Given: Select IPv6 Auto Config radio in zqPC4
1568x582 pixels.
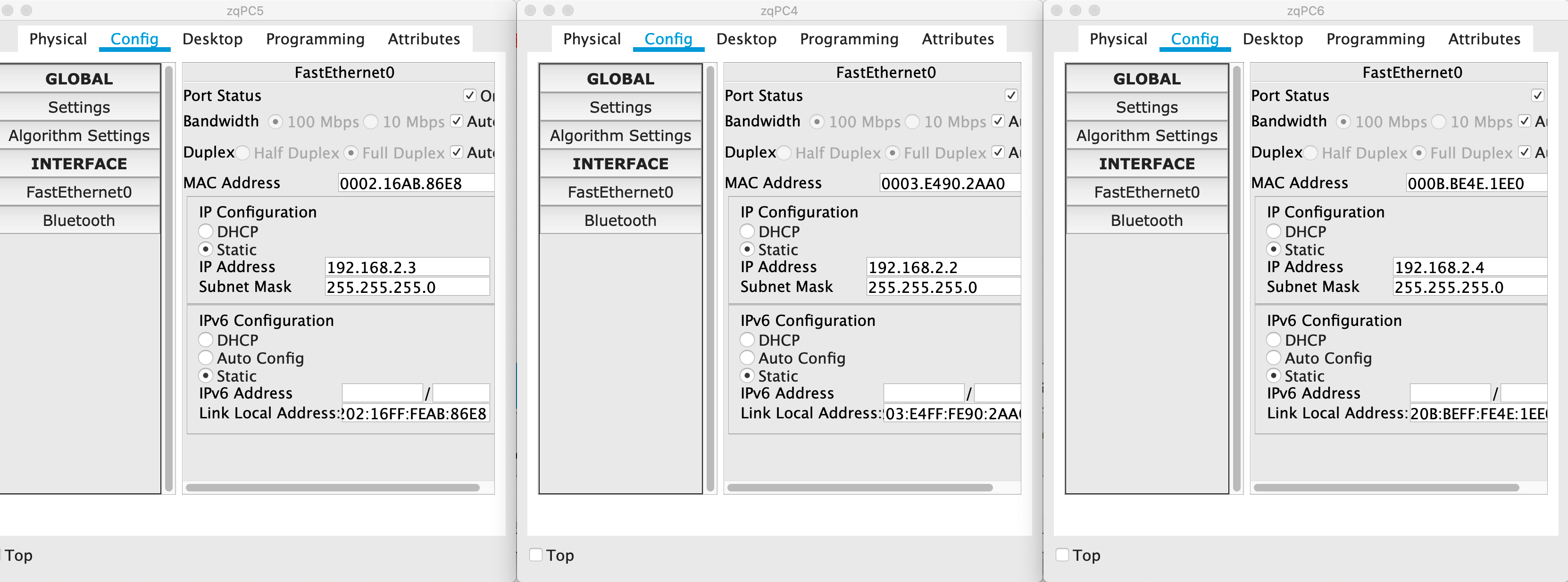Looking at the screenshot, I should (747, 358).
